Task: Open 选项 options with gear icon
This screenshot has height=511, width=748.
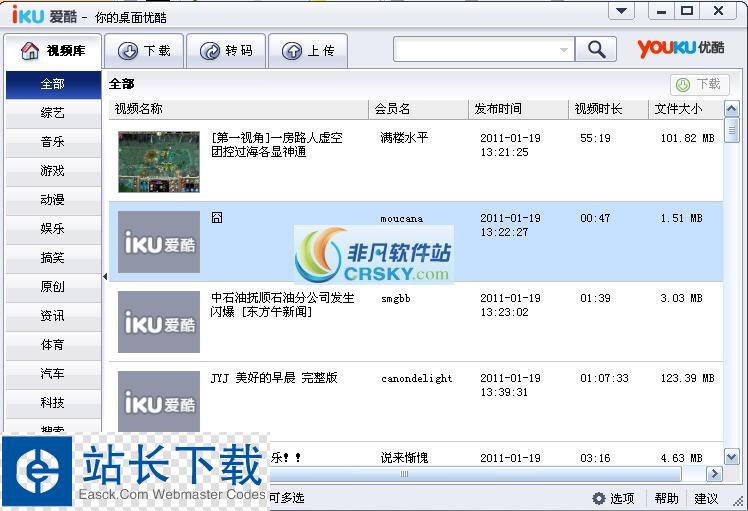Action: pyautogui.click(x=613, y=498)
